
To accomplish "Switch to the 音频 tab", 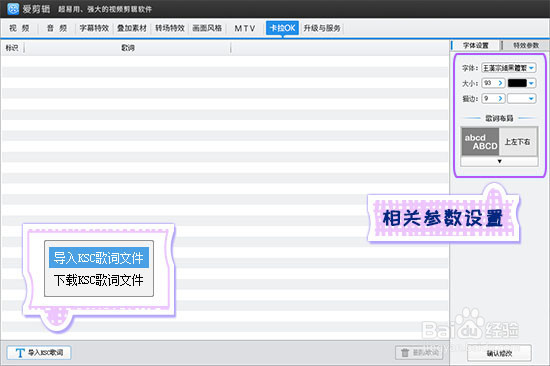I will pos(57,28).
